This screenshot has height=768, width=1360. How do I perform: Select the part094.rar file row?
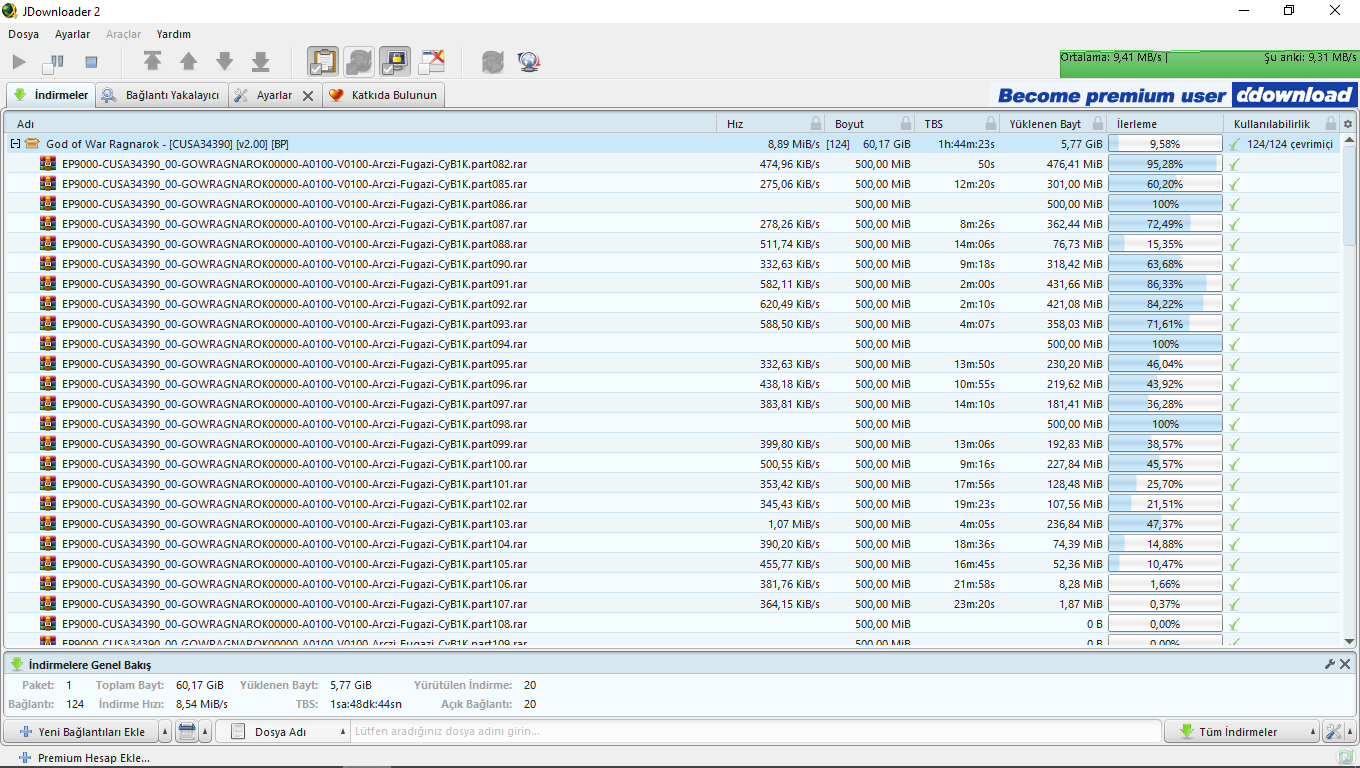[x=672, y=344]
